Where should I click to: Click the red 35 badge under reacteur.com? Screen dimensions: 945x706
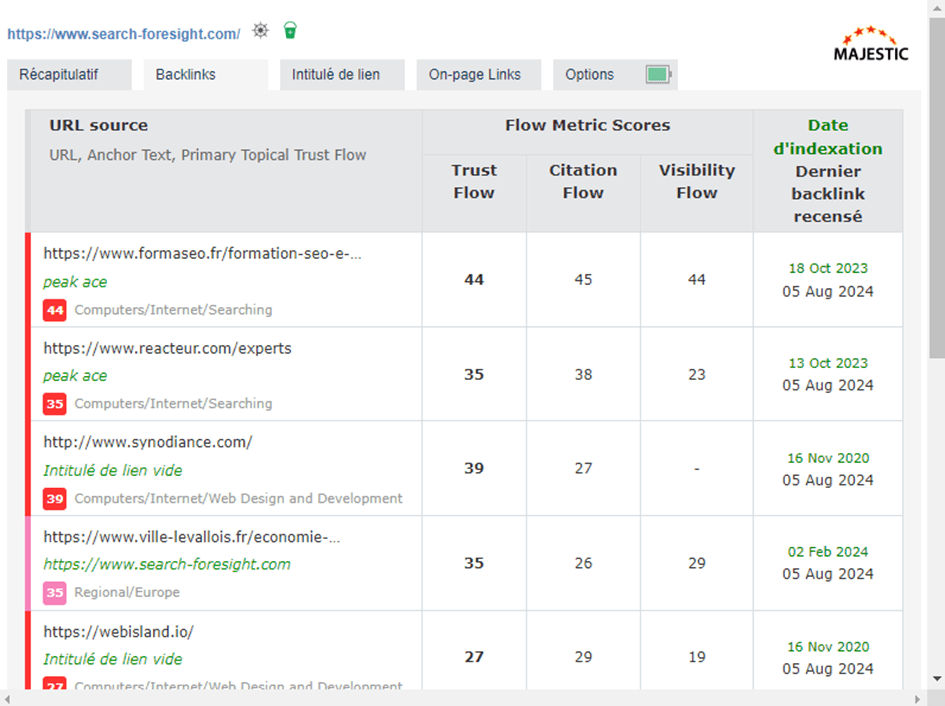(x=55, y=403)
